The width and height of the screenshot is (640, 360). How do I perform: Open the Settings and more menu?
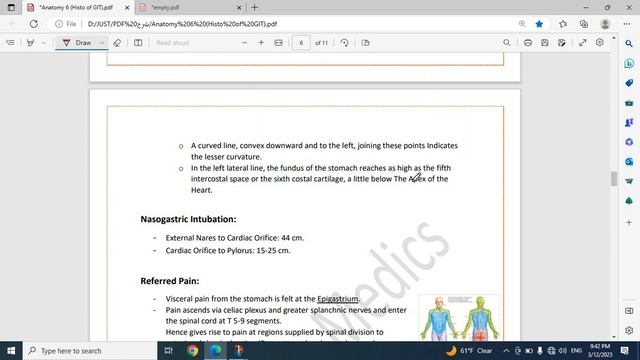[627, 24]
